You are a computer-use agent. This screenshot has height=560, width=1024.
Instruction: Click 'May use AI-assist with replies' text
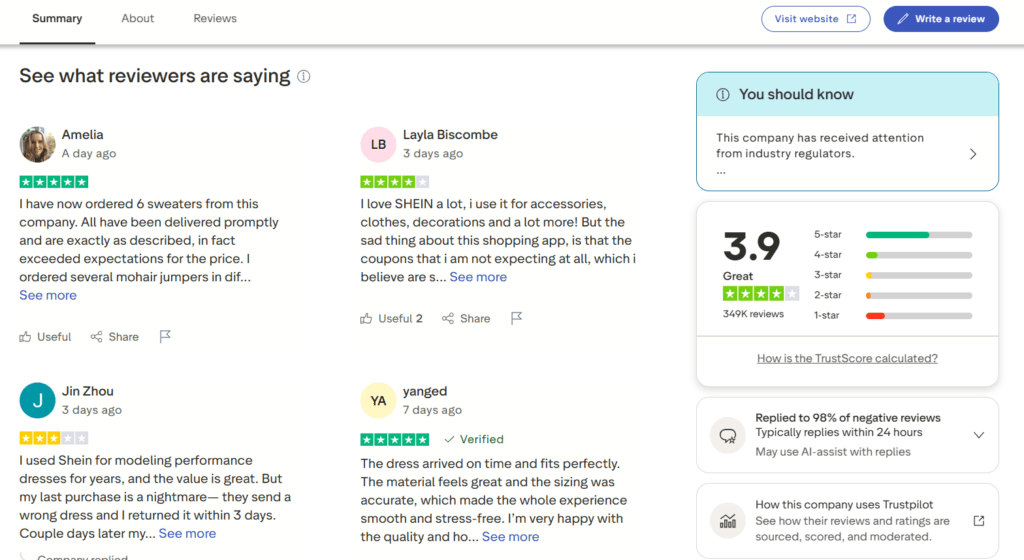coord(833,452)
